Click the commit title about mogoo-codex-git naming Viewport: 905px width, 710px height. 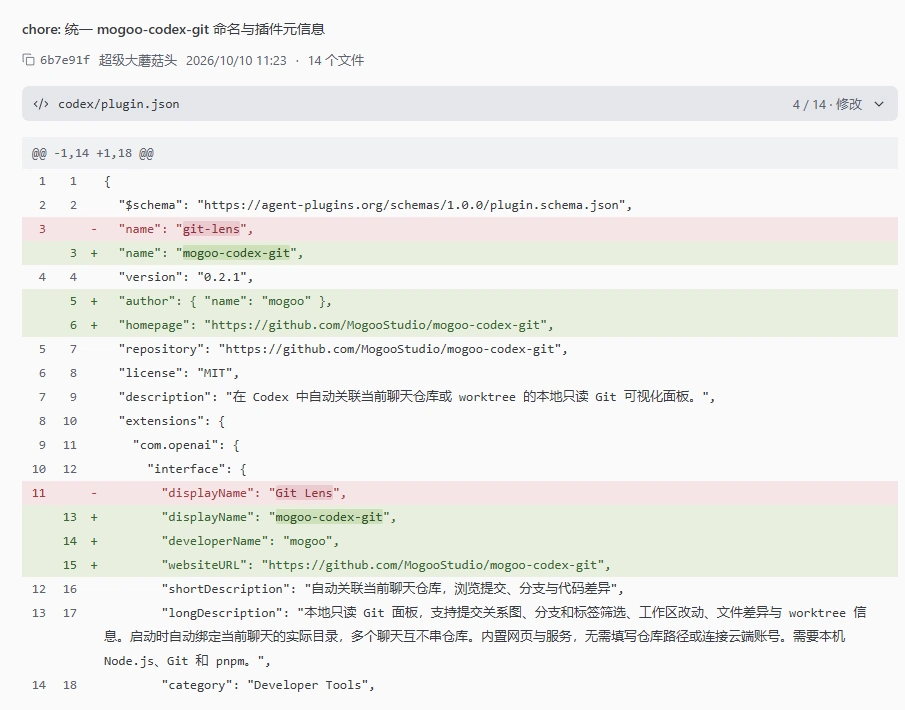pyautogui.click(x=173, y=29)
